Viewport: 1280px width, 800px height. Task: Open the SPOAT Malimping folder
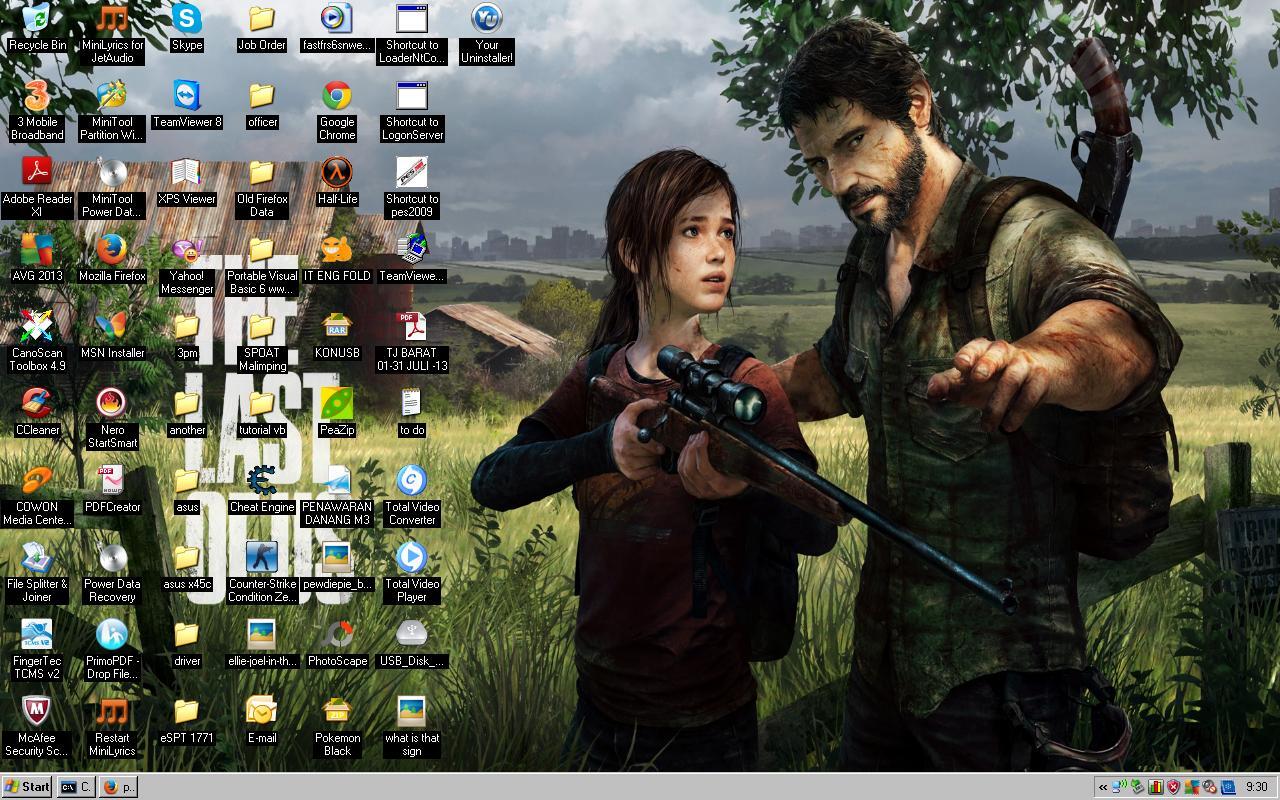(x=262, y=326)
